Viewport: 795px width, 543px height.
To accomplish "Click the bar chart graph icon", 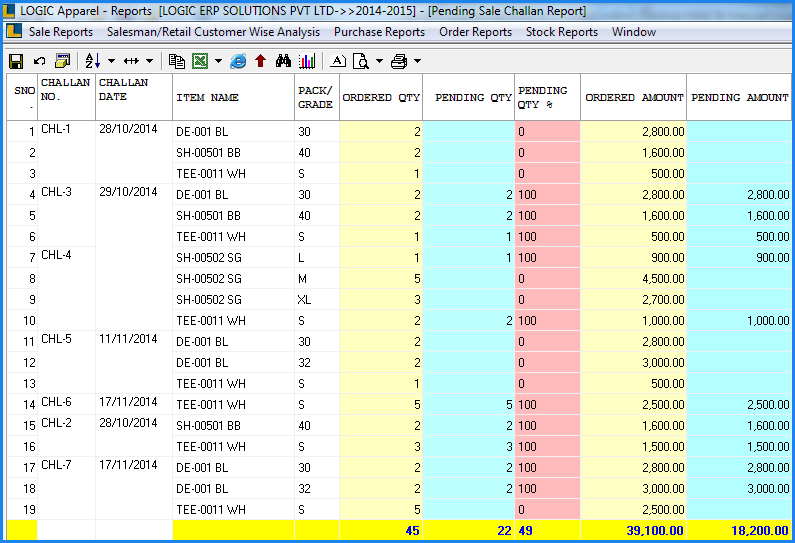I will (307, 61).
